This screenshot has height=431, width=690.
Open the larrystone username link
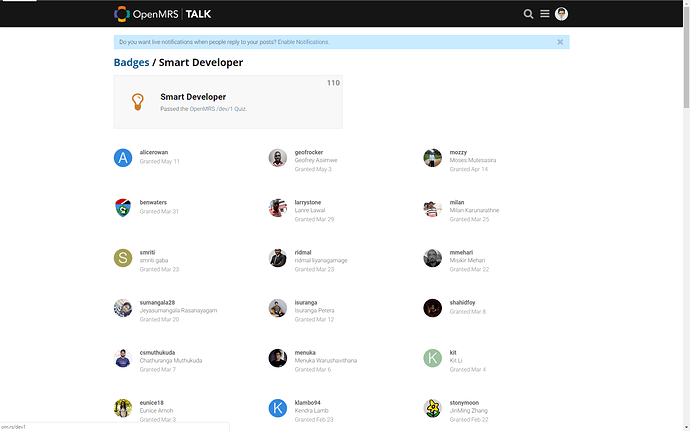(308, 203)
